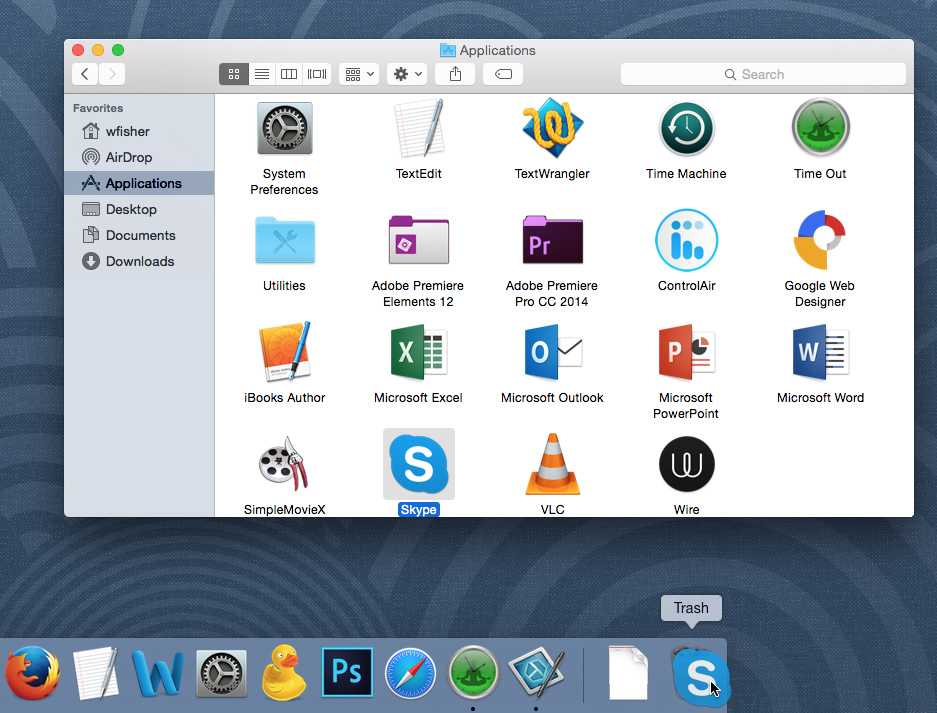Screen dimensions: 937x713
Task: Click the Share toolbar button
Action: (x=455, y=74)
